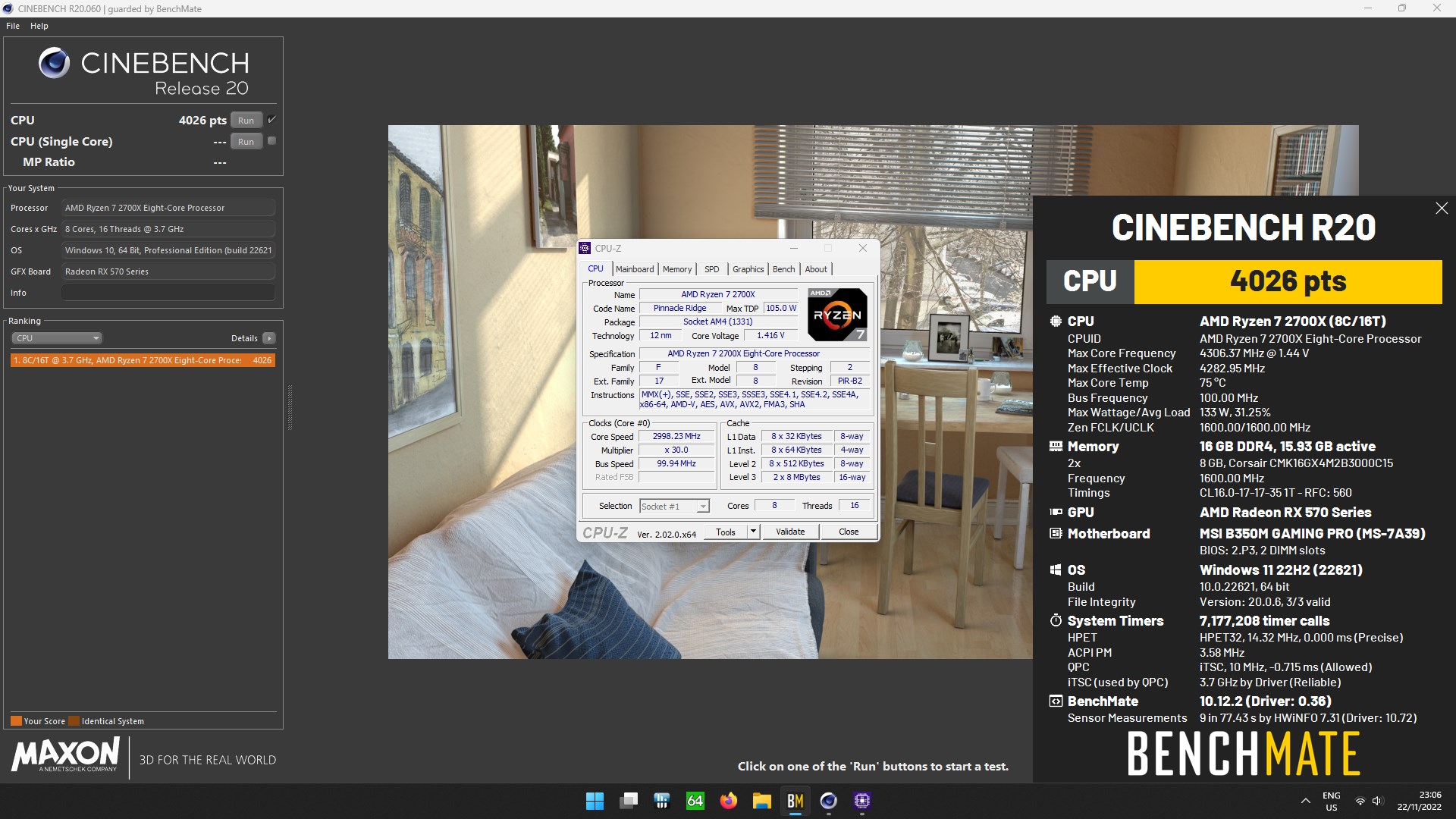This screenshot has width=1456, height=819.
Task: Click the Cinebench title bar icon
Action: point(8,8)
